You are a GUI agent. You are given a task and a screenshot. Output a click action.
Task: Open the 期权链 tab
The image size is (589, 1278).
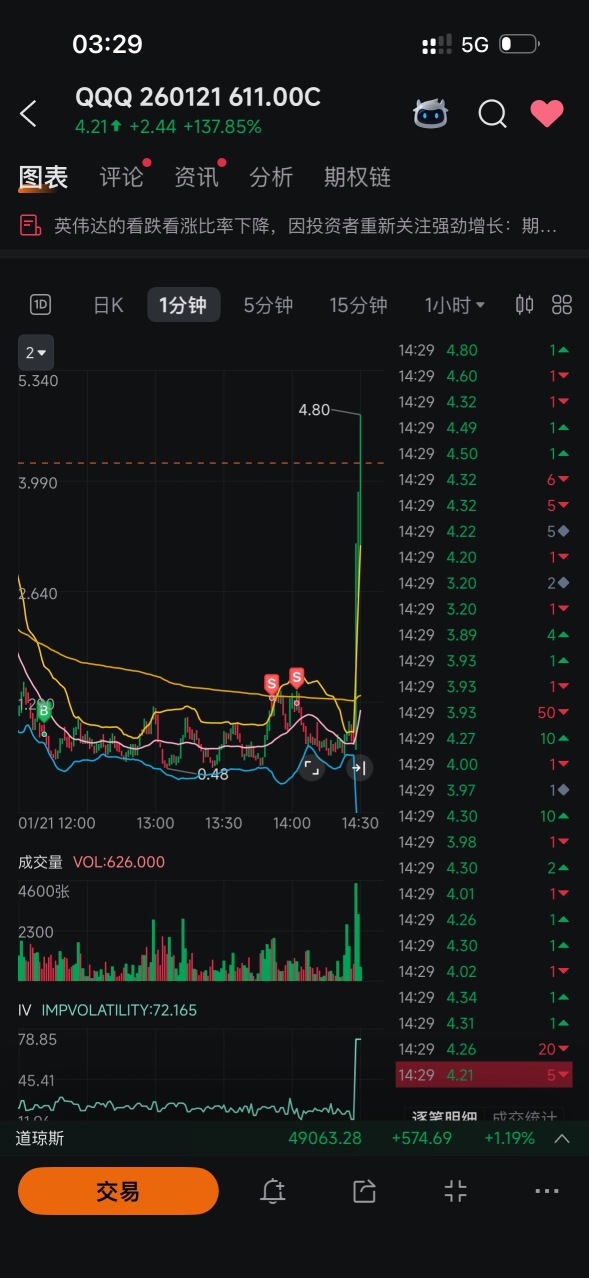click(x=357, y=177)
